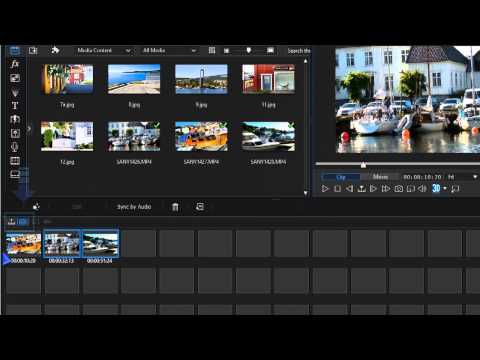Open the Audio Mixing Room
The height and width of the screenshot is (360, 480).
point(15,133)
